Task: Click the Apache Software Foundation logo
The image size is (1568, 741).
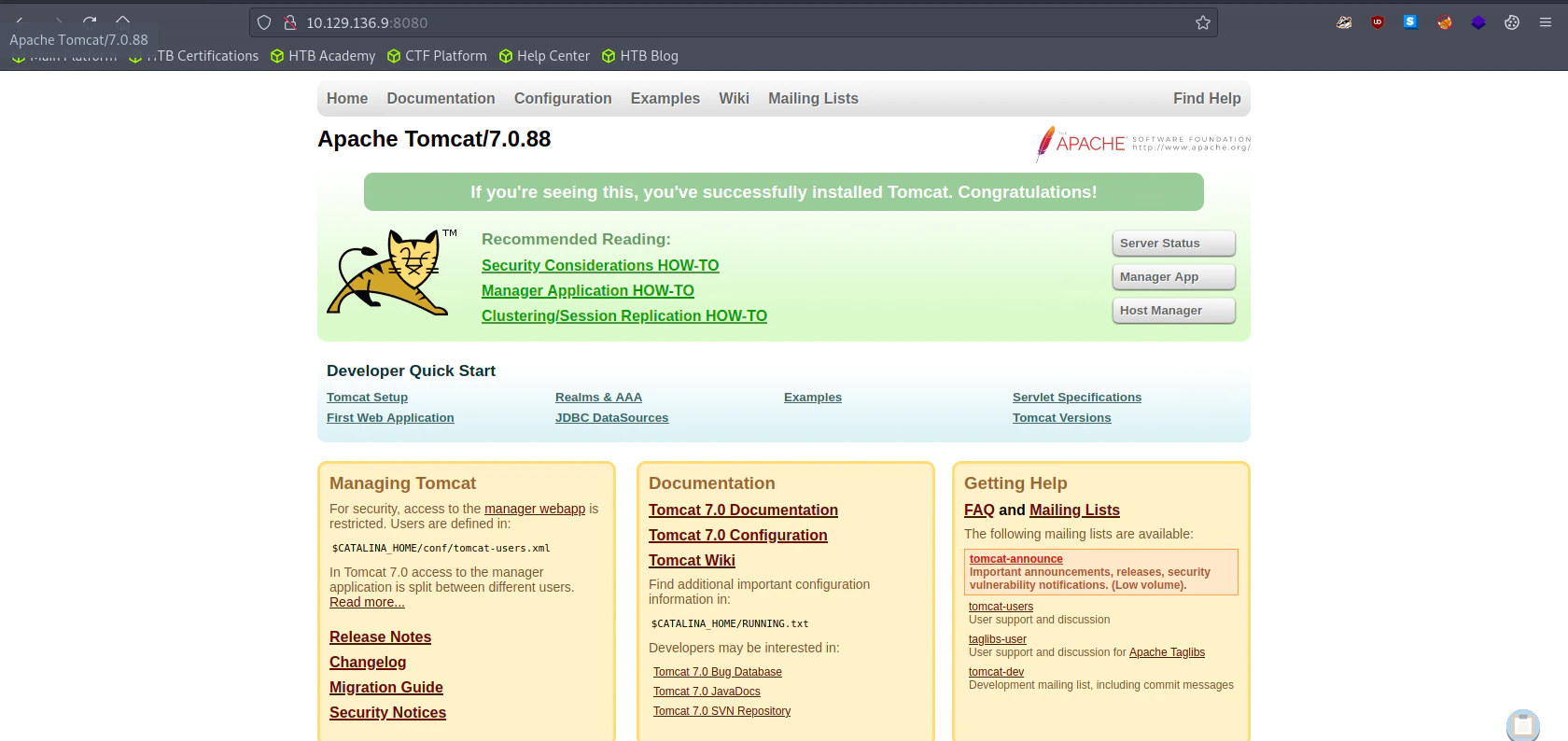Action: click(1143, 144)
